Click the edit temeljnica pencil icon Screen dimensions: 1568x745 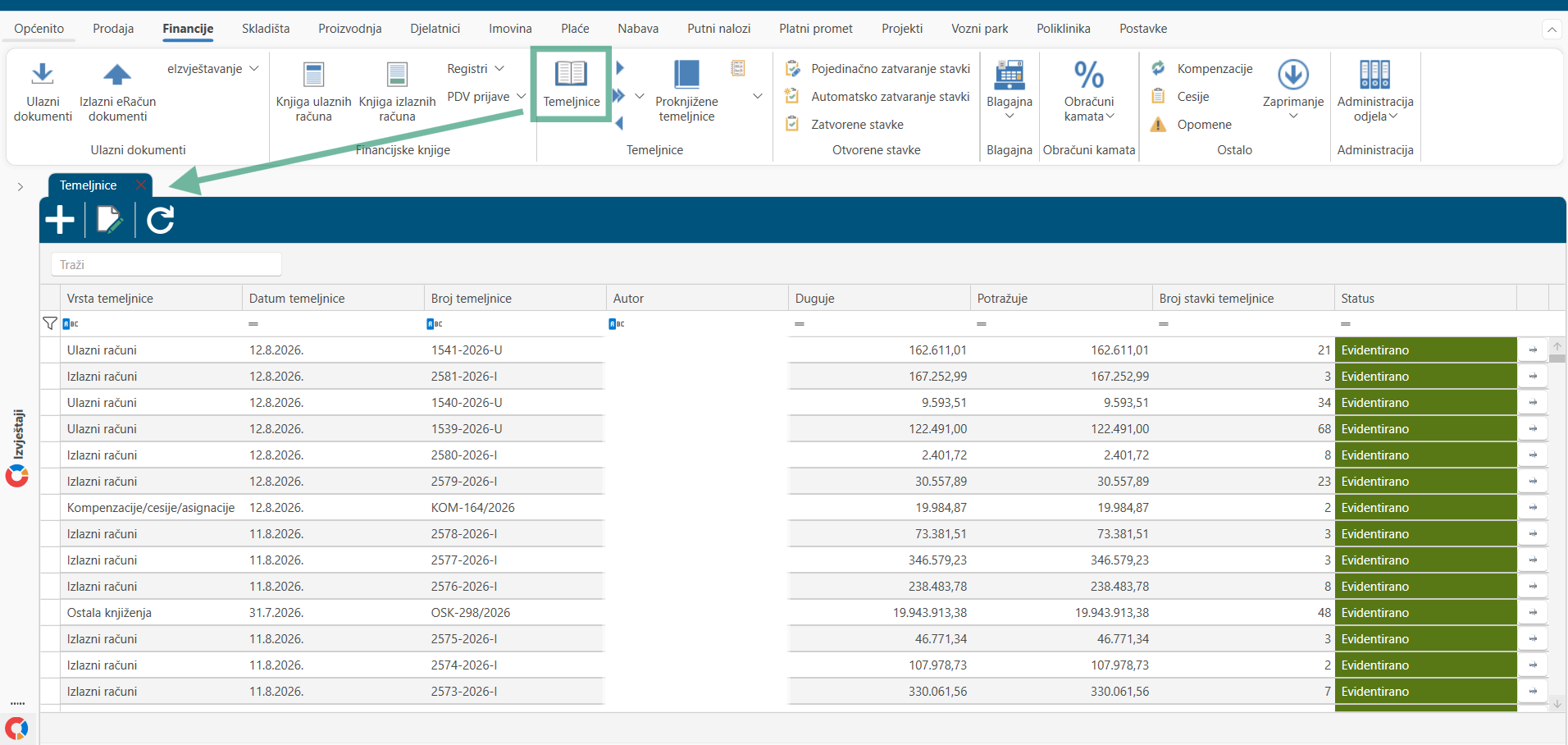pos(109,220)
